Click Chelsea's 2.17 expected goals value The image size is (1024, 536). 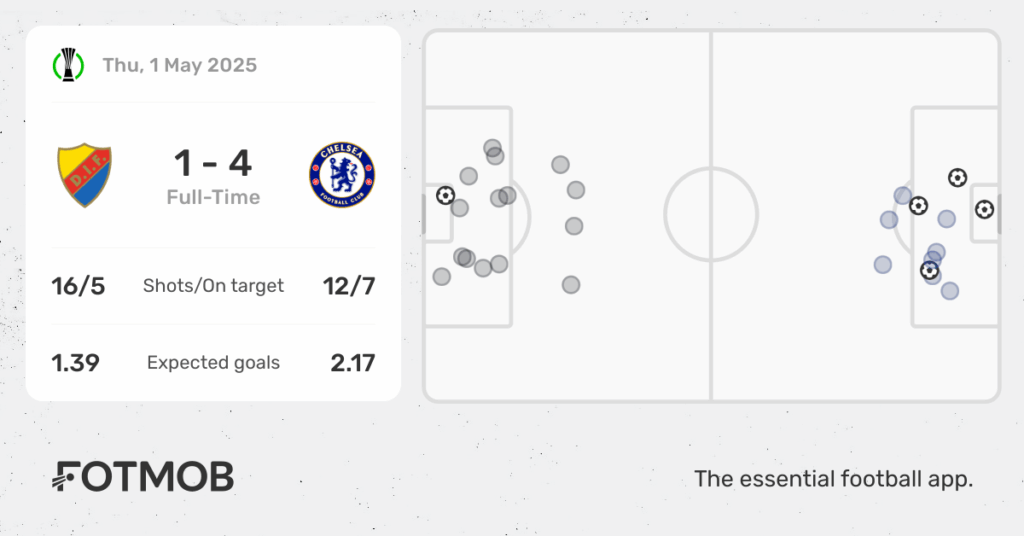click(353, 363)
